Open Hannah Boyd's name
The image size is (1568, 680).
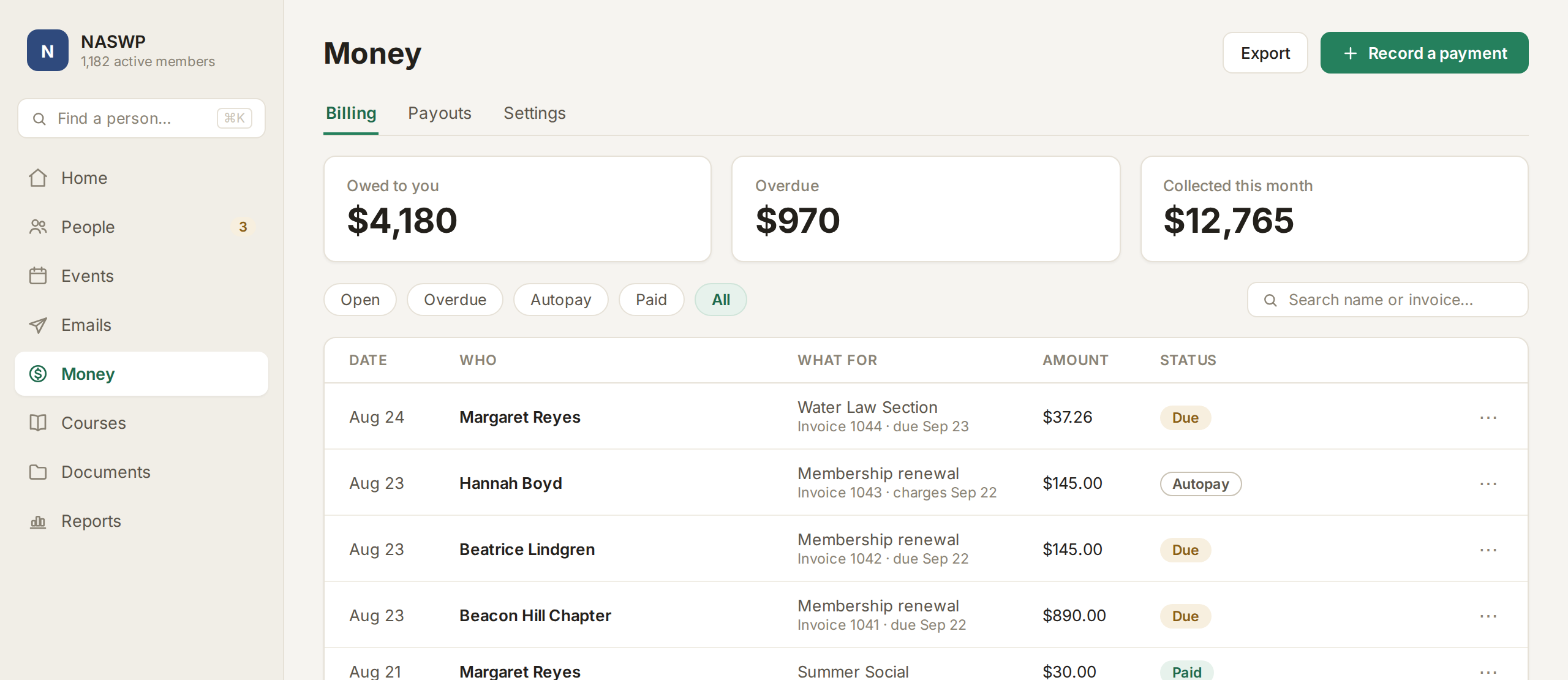pyautogui.click(x=511, y=483)
